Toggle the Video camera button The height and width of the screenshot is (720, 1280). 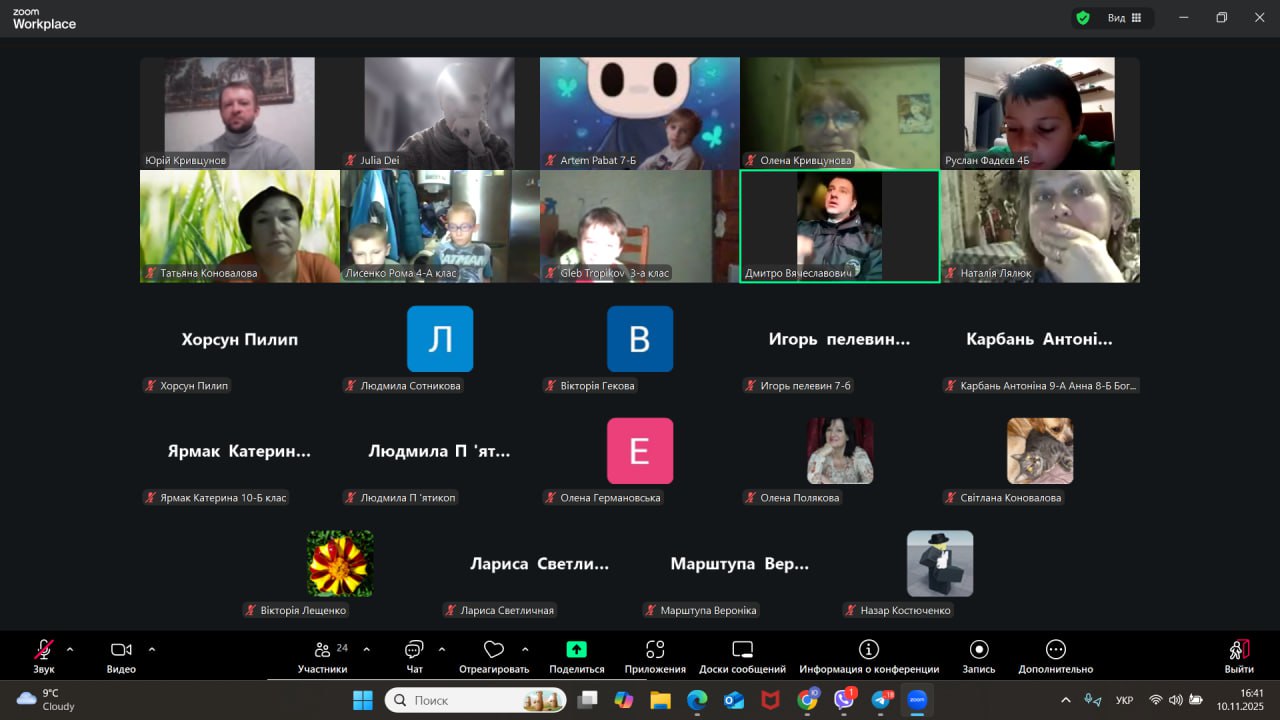tap(121, 650)
